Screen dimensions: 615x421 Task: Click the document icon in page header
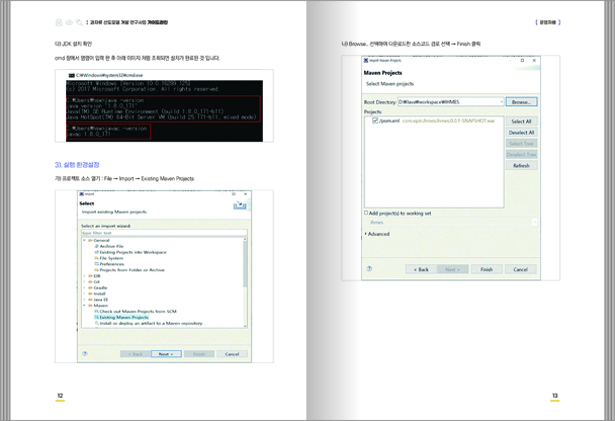tap(59, 22)
